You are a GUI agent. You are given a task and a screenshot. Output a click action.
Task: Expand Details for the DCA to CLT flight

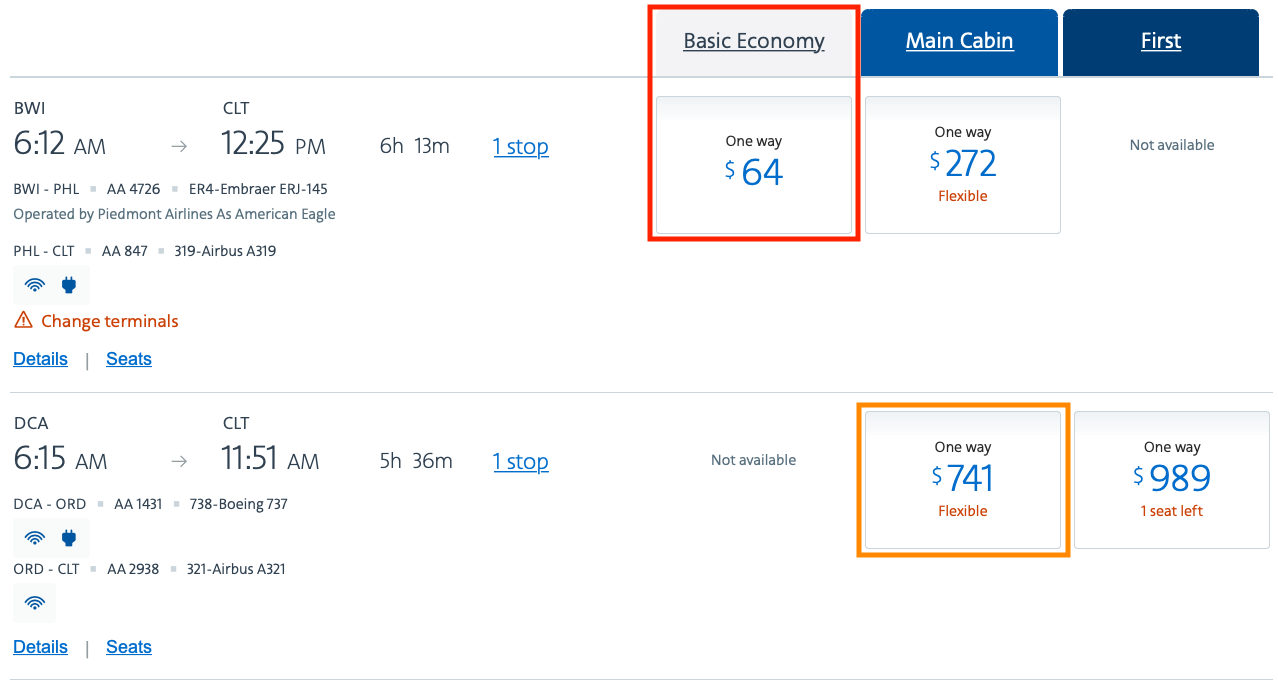pos(41,647)
